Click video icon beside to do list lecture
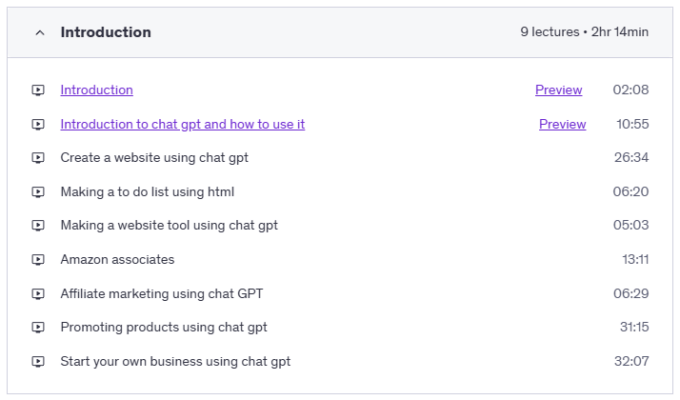The width and height of the screenshot is (680, 400). pyautogui.click(x=38, y=192)
